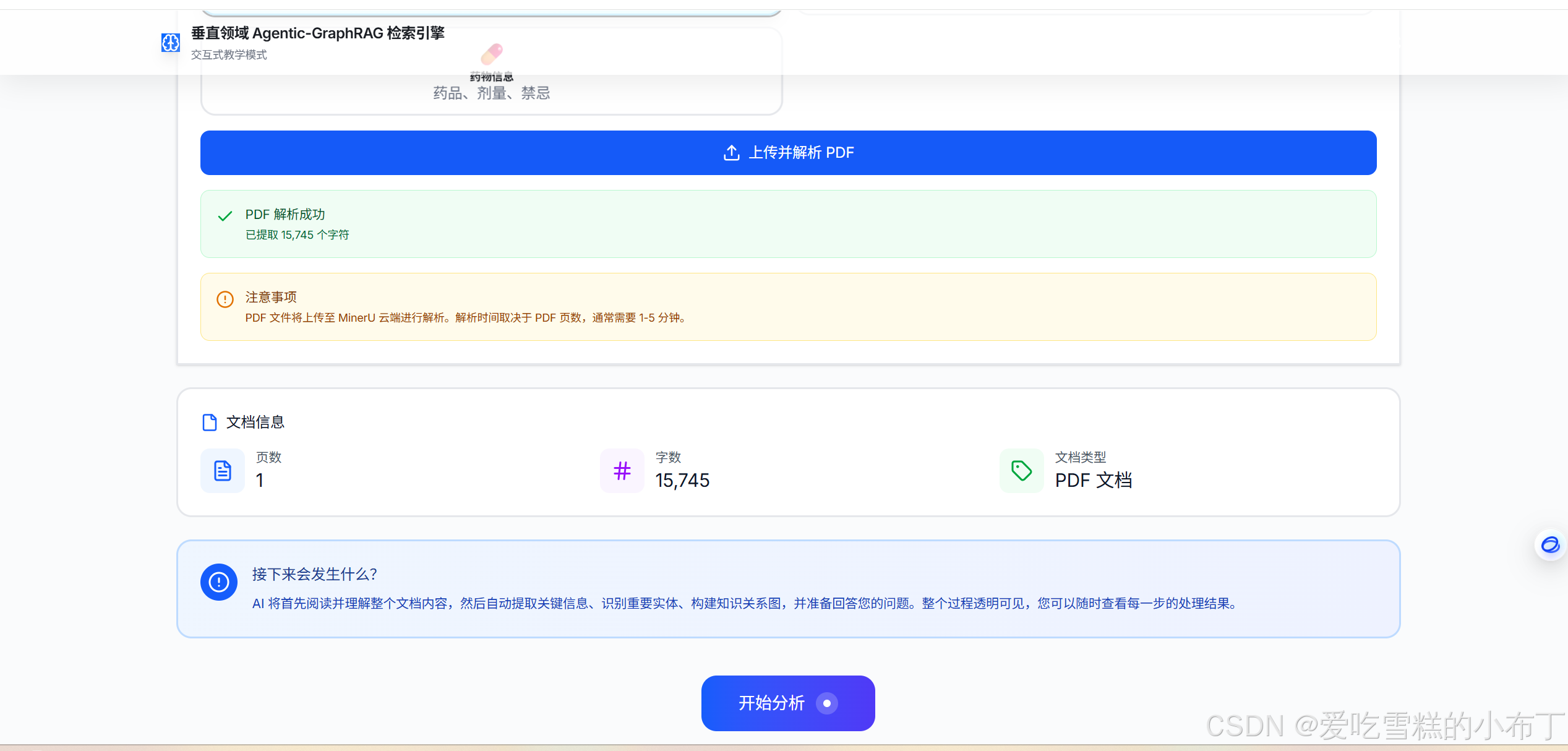
Task: Open the floating assistant bubble on right edge
Action: (1551, 545)
